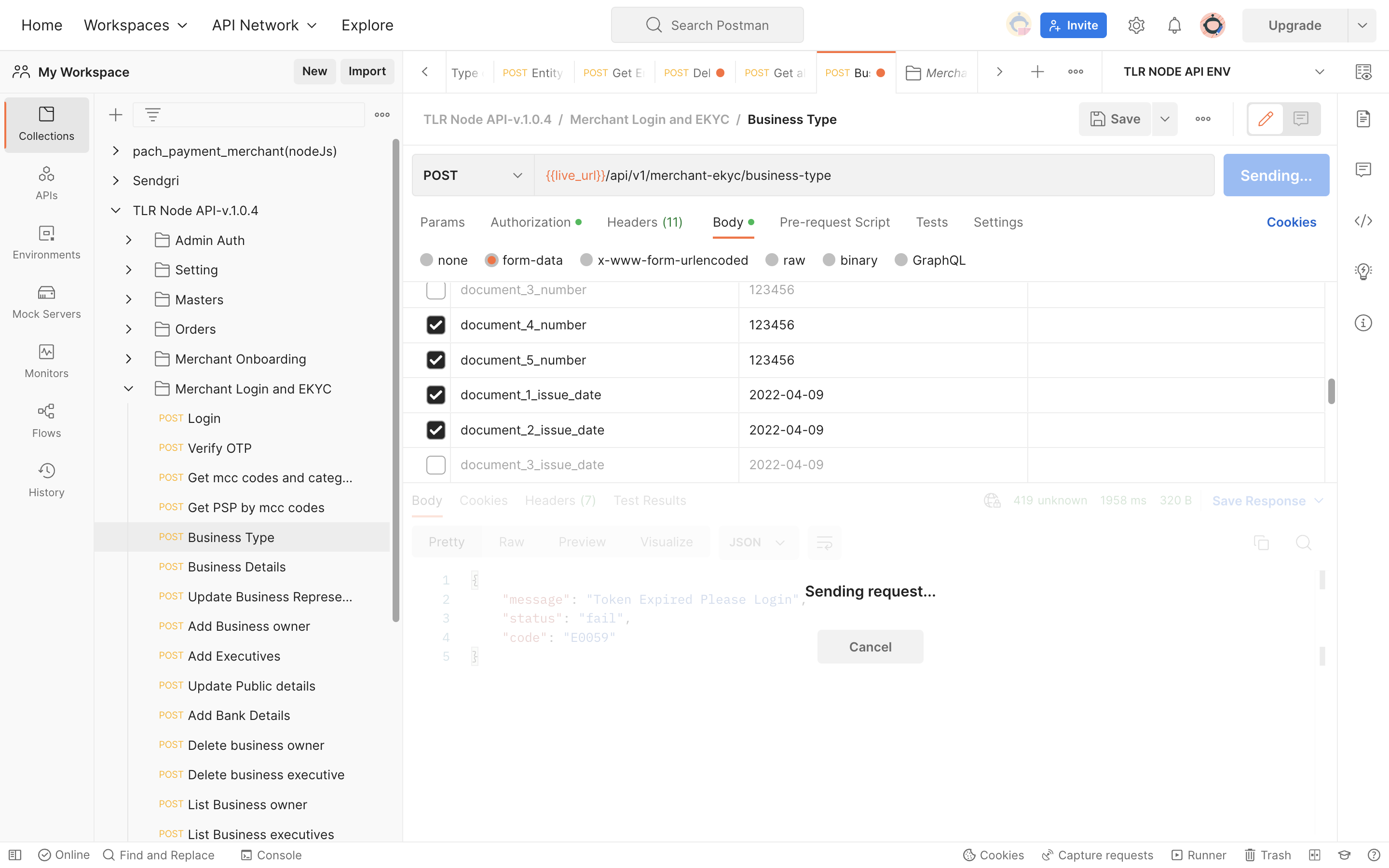
Task: Open Mock Servers sidebar panel
Action: [x=46, y=302]
